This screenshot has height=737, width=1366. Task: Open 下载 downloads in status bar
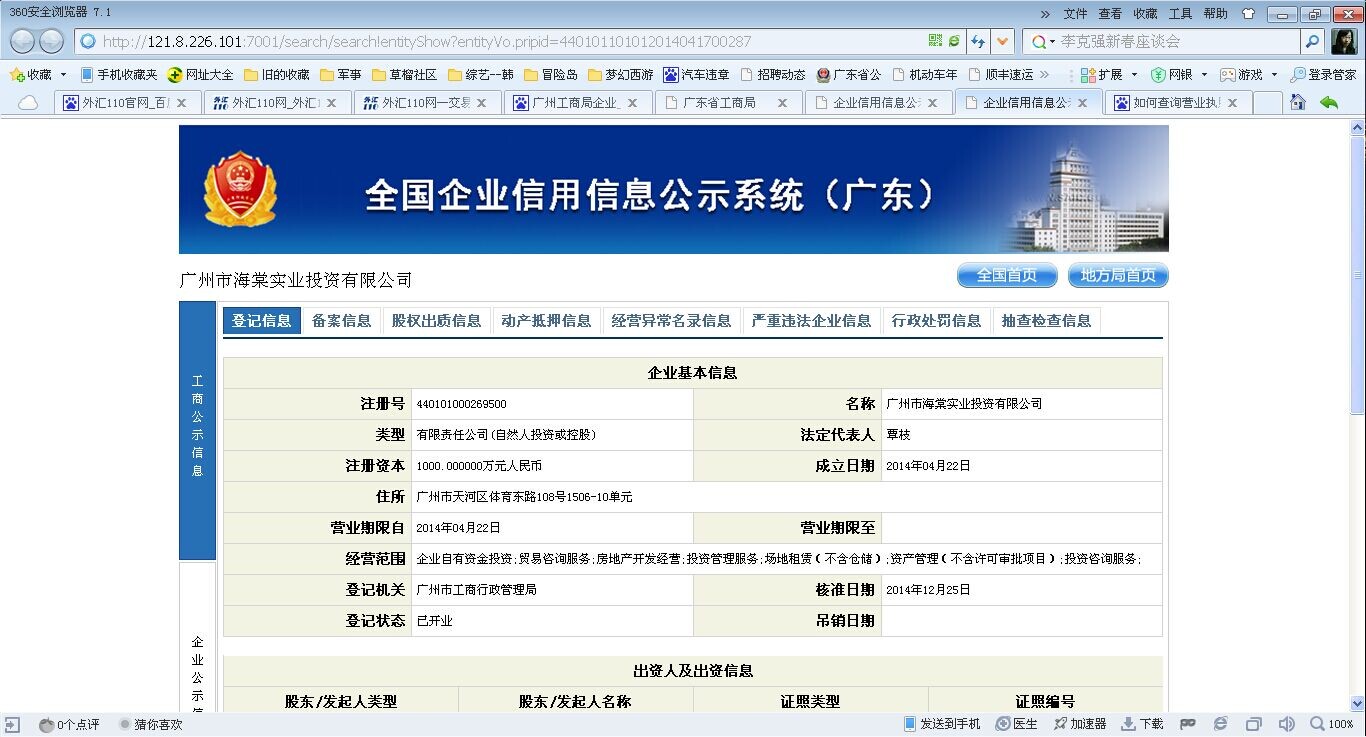1142,724
